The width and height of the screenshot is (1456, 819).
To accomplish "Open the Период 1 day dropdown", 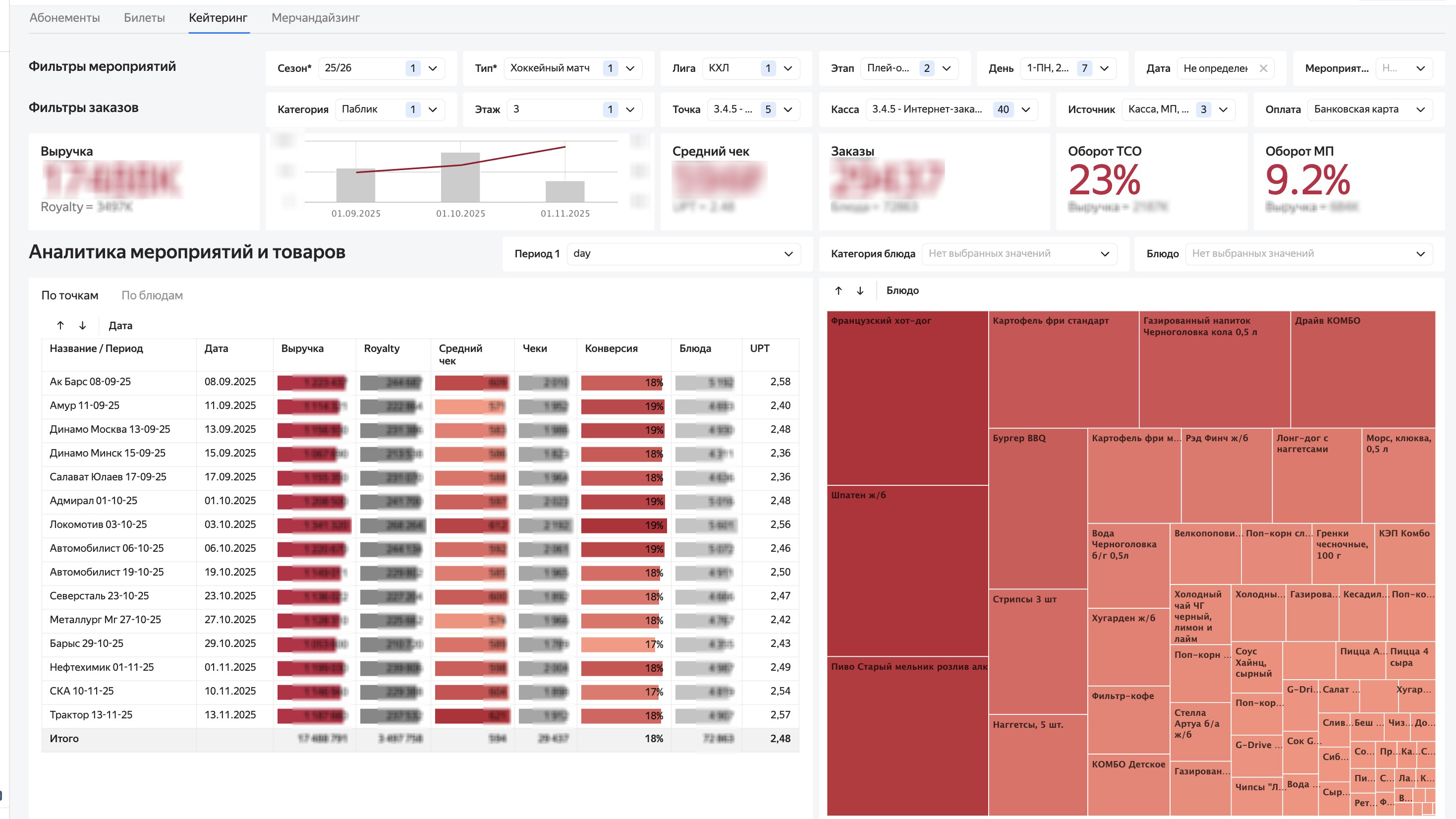I will pyautogui.click(x=683, y=254).
